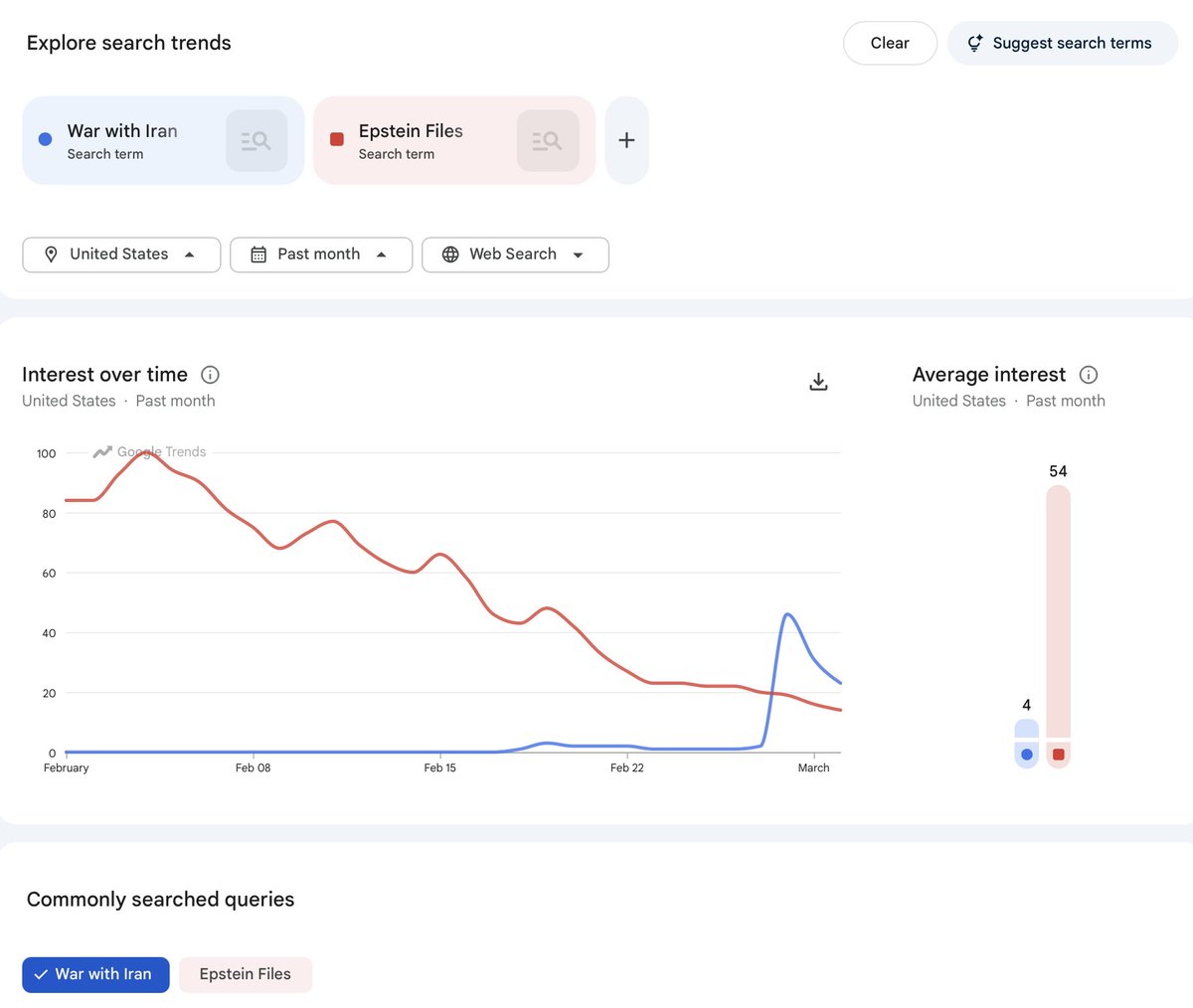This screenshot has height=1008, width=1193.
Task: Click the sparkle icon on Suggest search terms
Action: 975,43
